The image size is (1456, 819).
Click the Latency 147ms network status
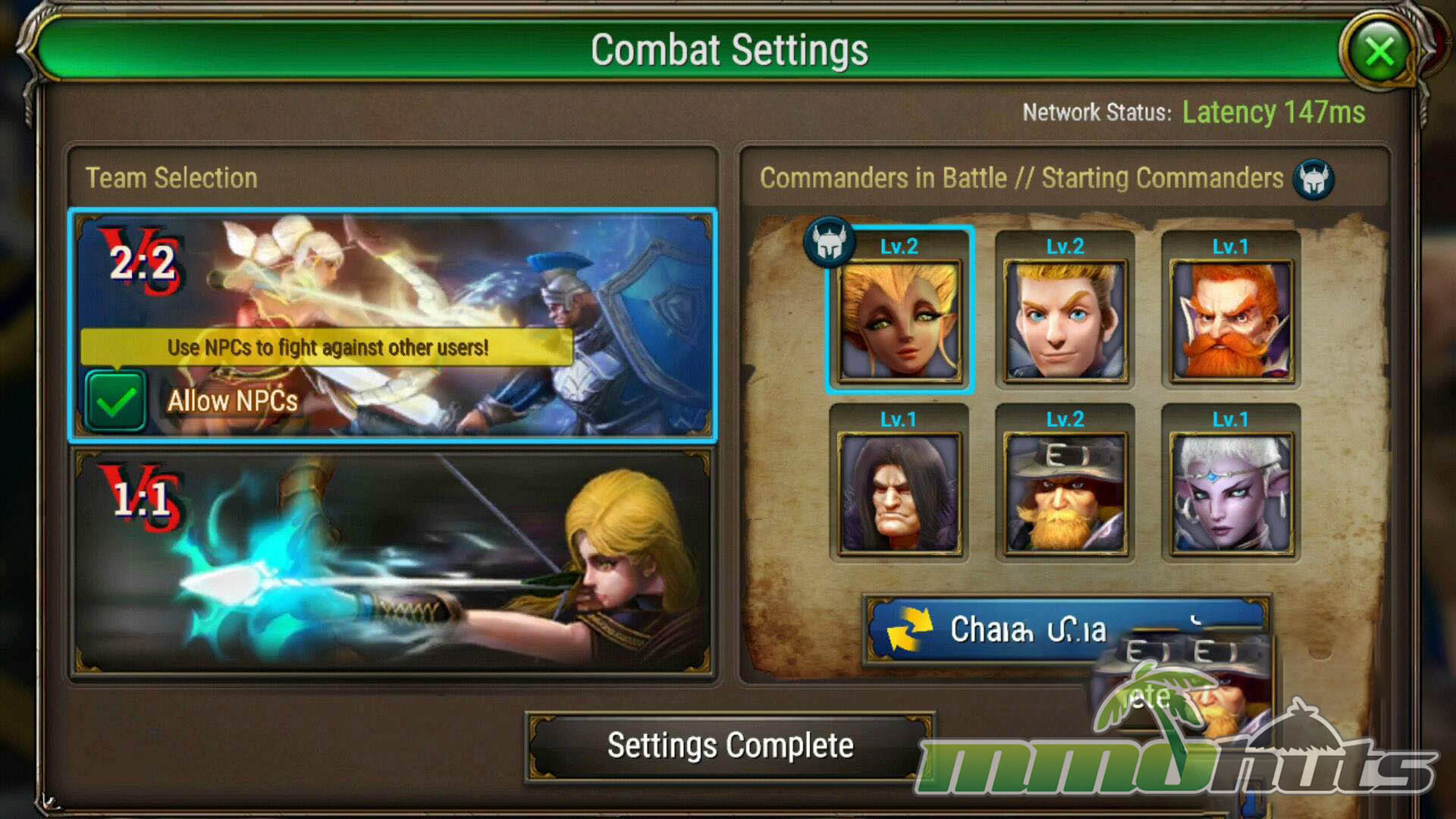coord(1273,112)
